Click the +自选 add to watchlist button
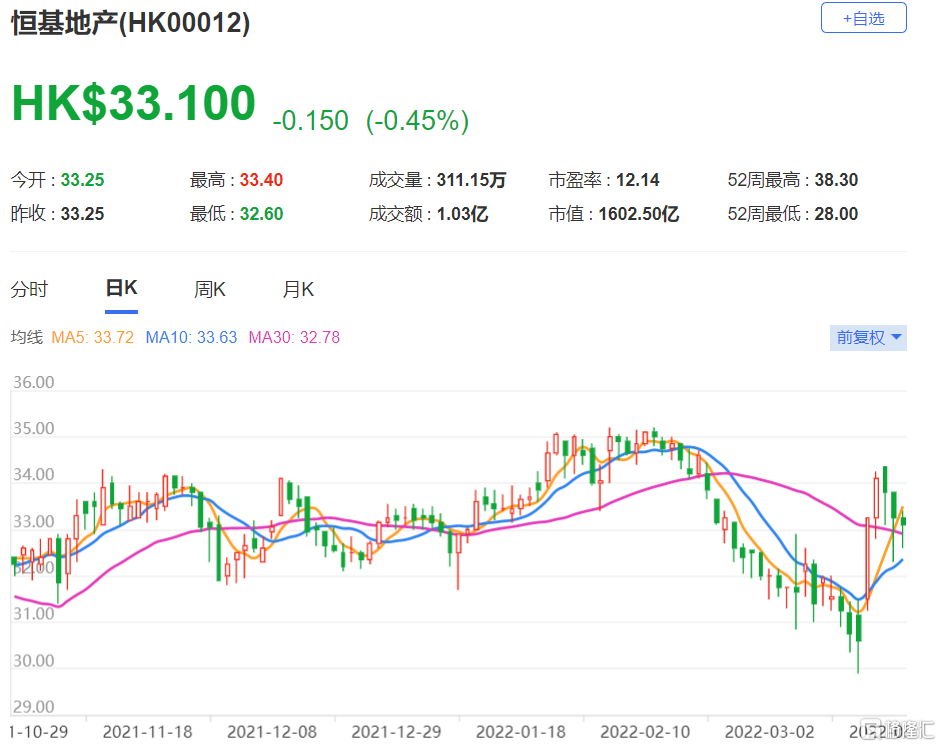This screenshot has width=941, height=747. pyautogui.click(x=863, y=18)
